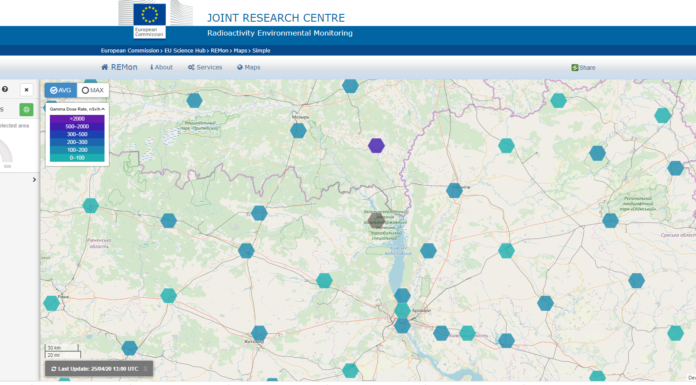Click the >2000 legend color swatch

pyautogui.click(x=77, y=119)
